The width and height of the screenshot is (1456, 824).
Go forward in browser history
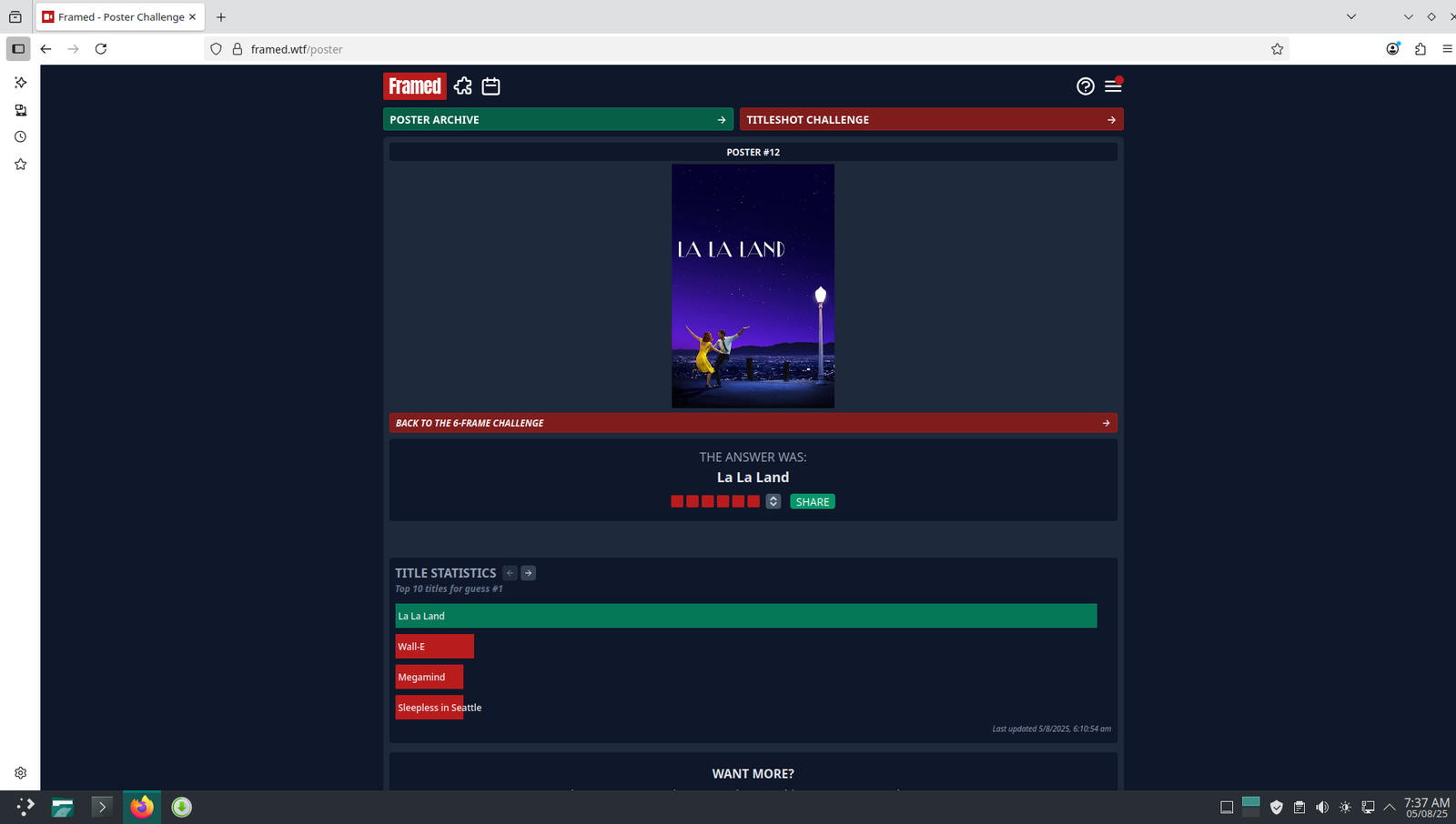[73, 49]
